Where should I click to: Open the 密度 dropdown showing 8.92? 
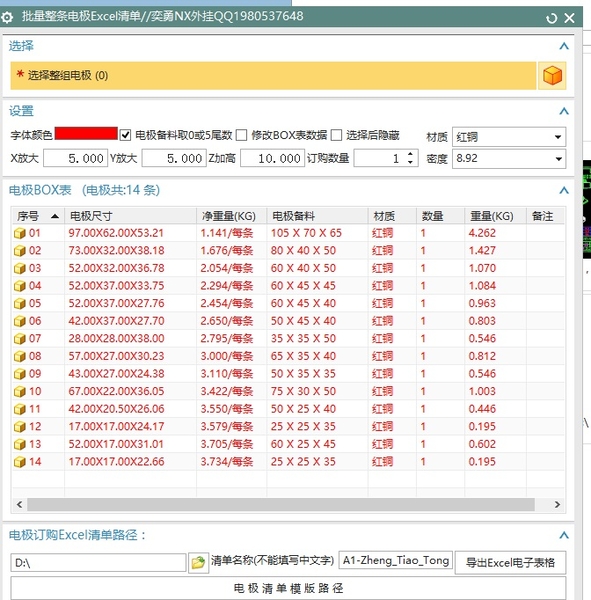[509, 158]
